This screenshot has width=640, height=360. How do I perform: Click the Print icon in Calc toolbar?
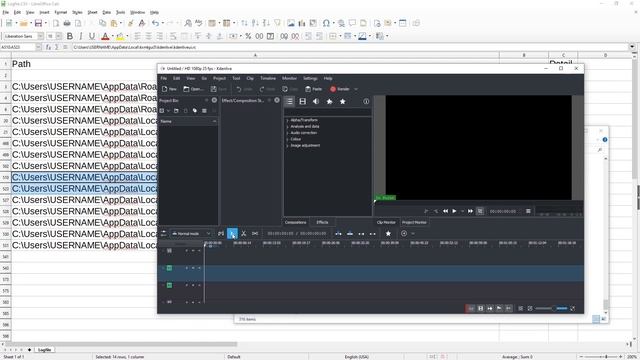coord(67,23)
